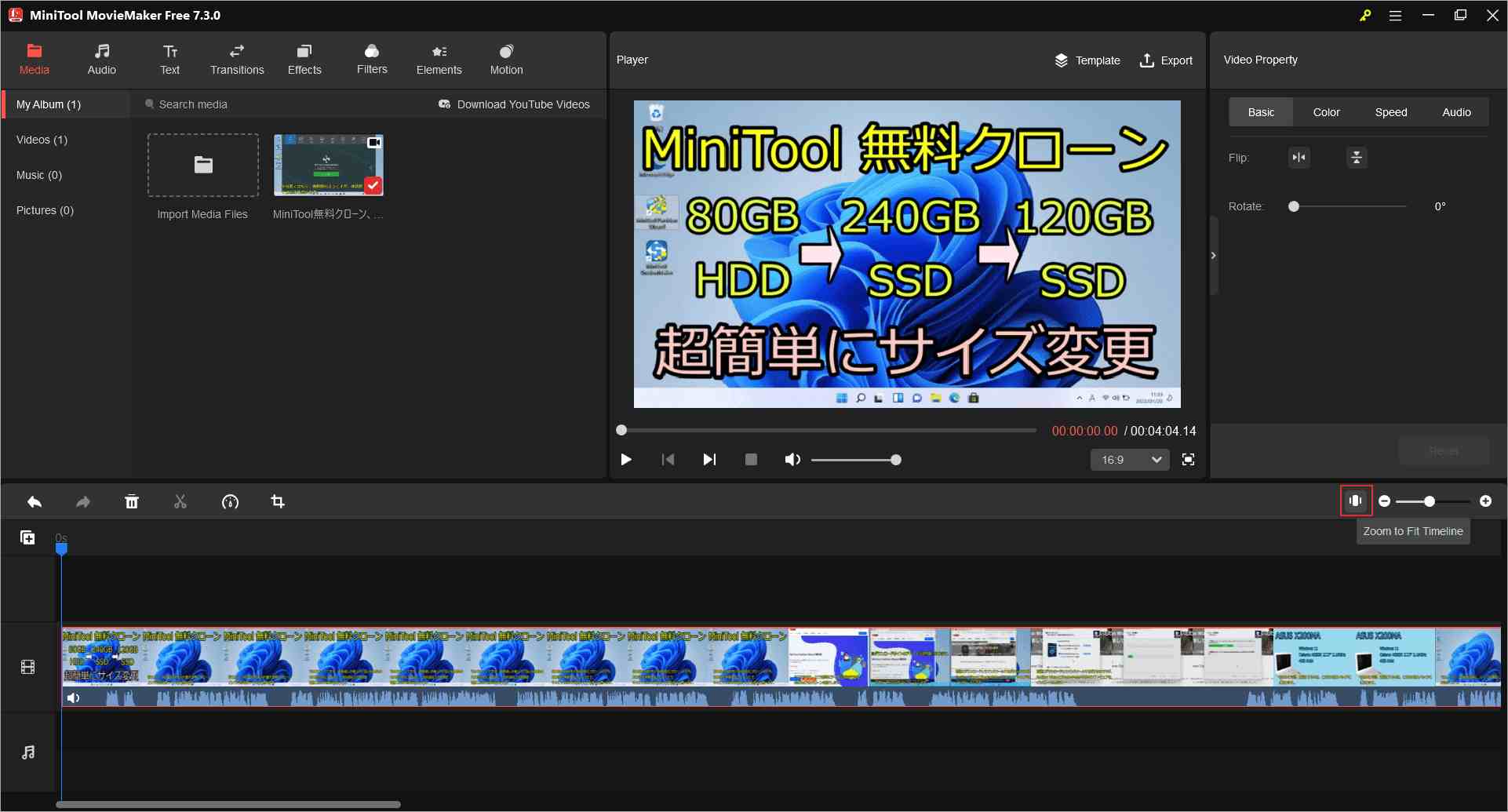Select My Album (1) category
The width and height of the screenshot is (1508, 812).
pos(67,104)
